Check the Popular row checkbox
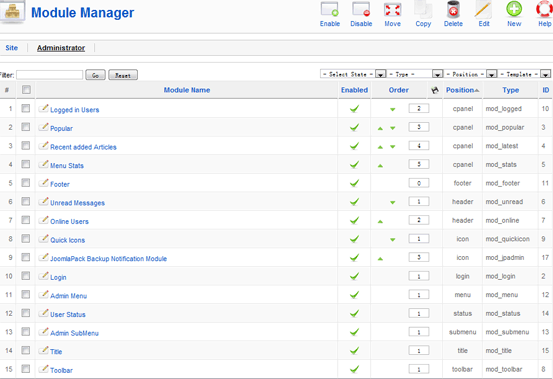Viewport: 553px width, 379px height. pyautogui.click(x=25, y=127)
